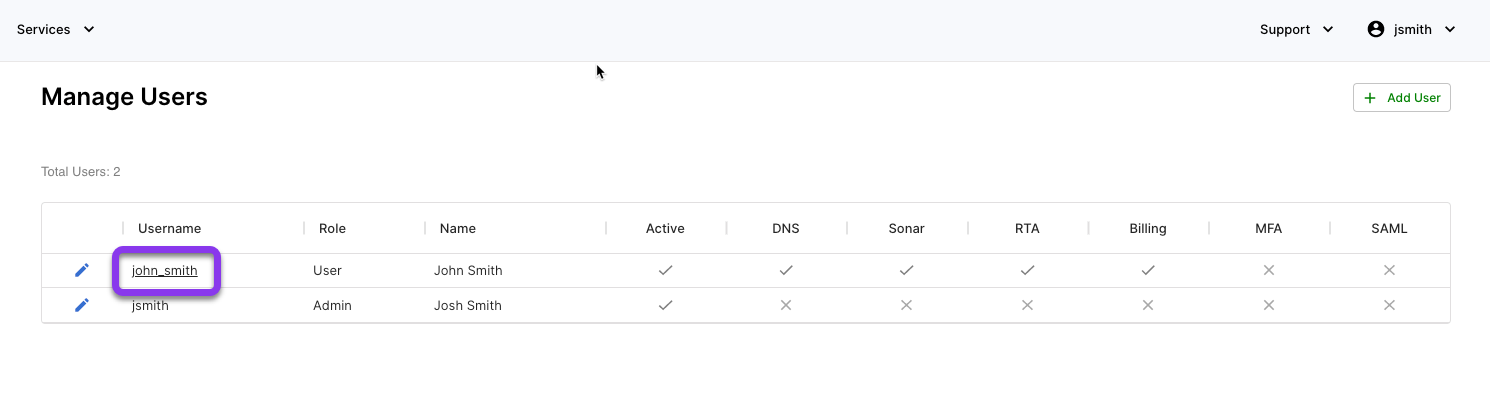Click John Smith's Active checkmark

[x=665, y=270]
